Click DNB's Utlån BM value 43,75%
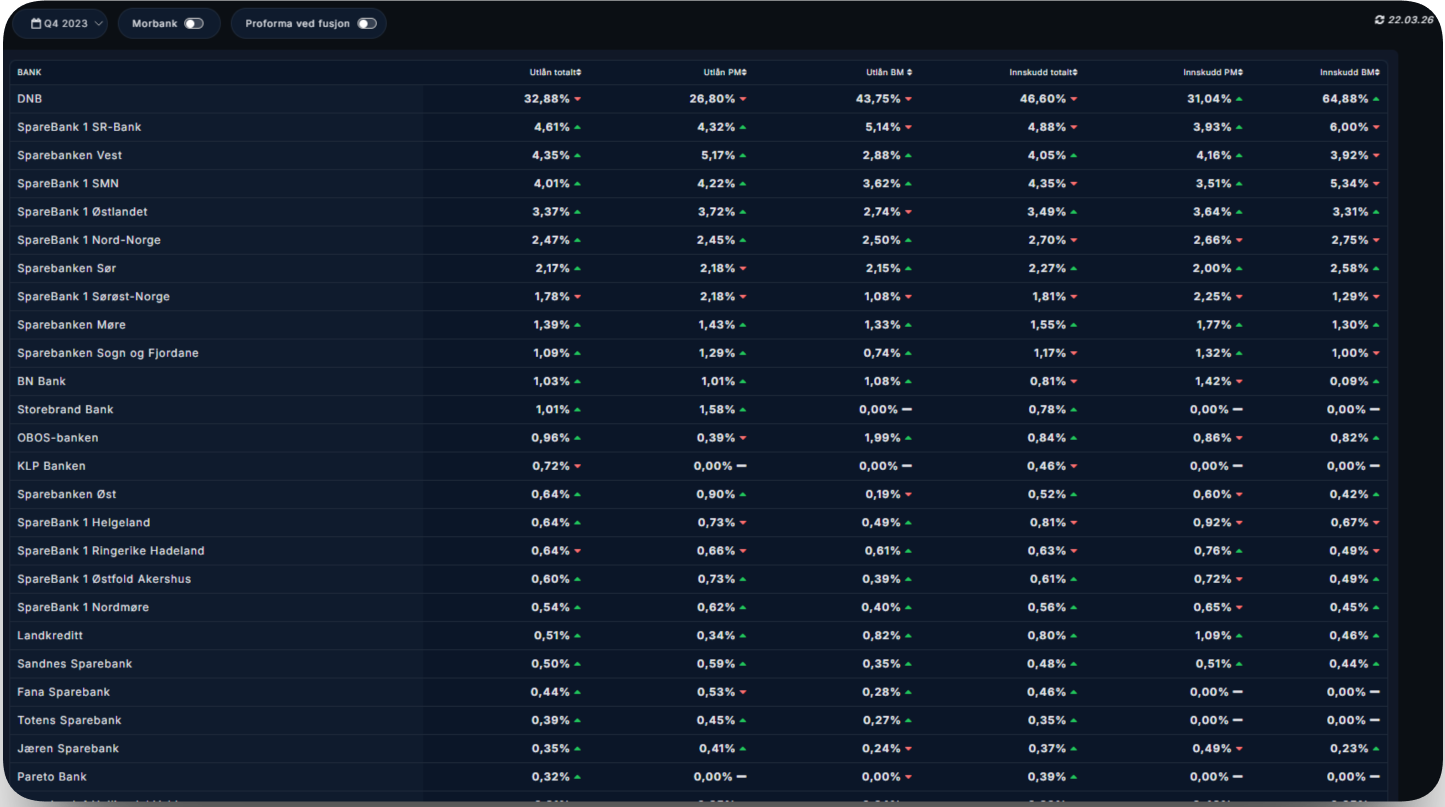Image resolution: width=1445 pixels, height=807 pixels. 878,99
